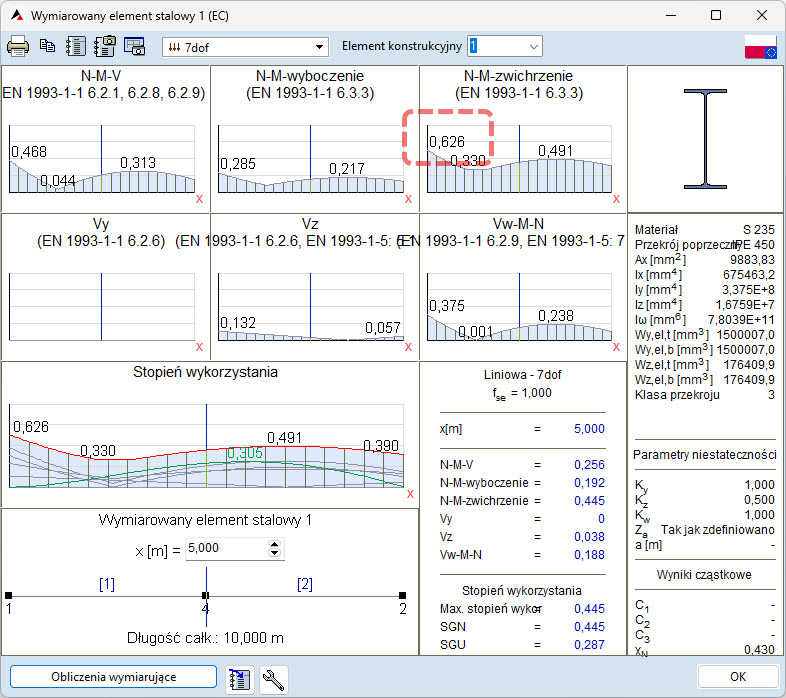Open the wrench settings icon
This screenshot has width=786, height=698.
(273, 679)
